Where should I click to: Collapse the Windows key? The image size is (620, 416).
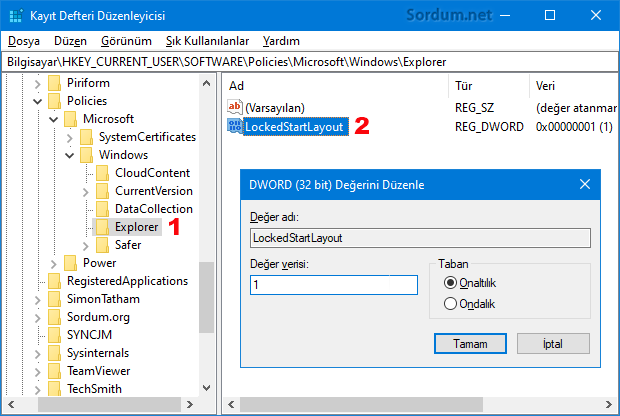tap(70, 155)
